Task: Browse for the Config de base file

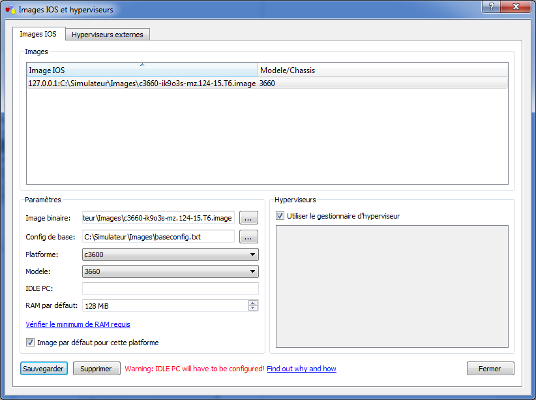Action: point(249,237)
